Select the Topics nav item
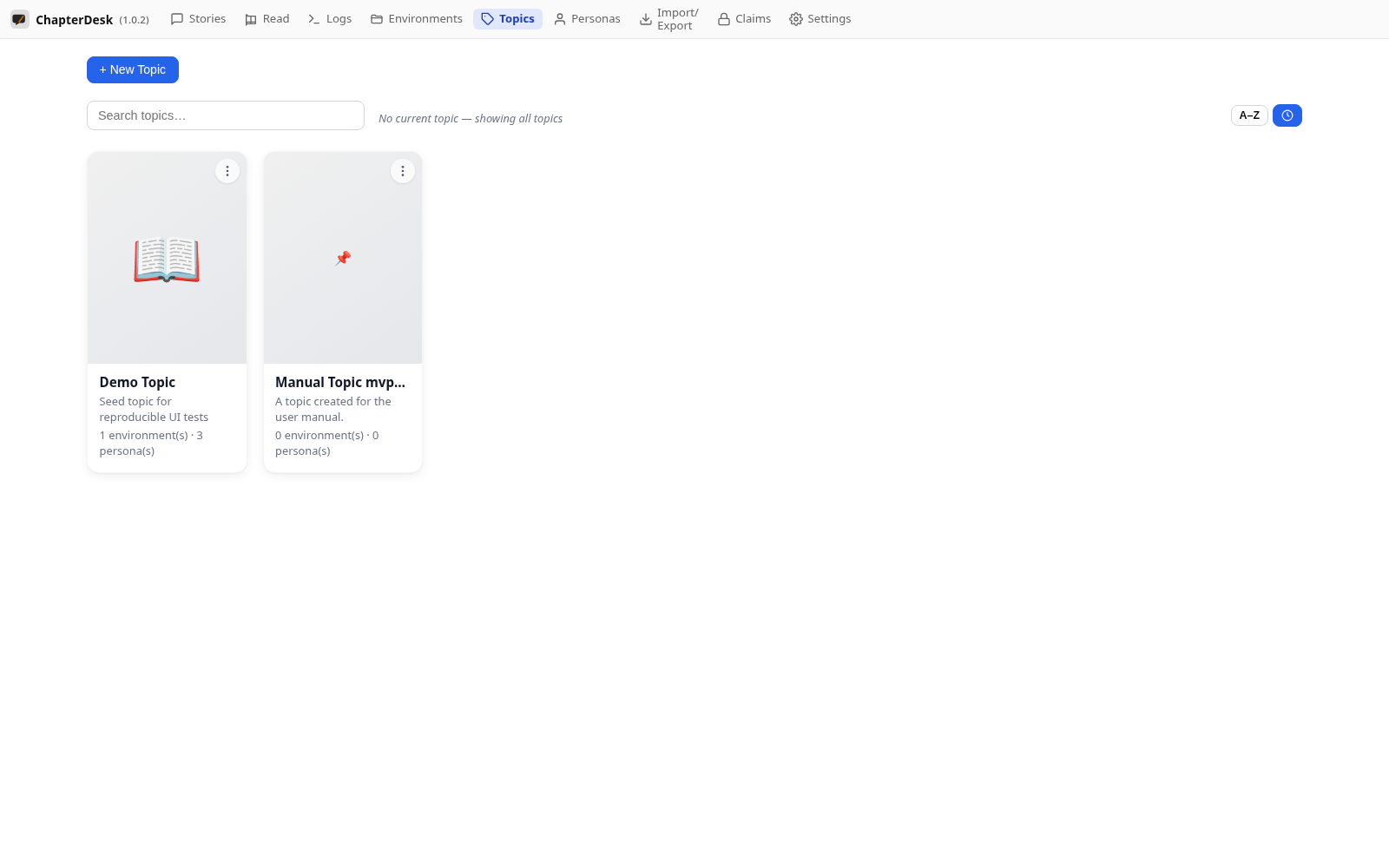The height and width of the screenshot is (868, 1389). pyautogui.click(x=508, y=19)
